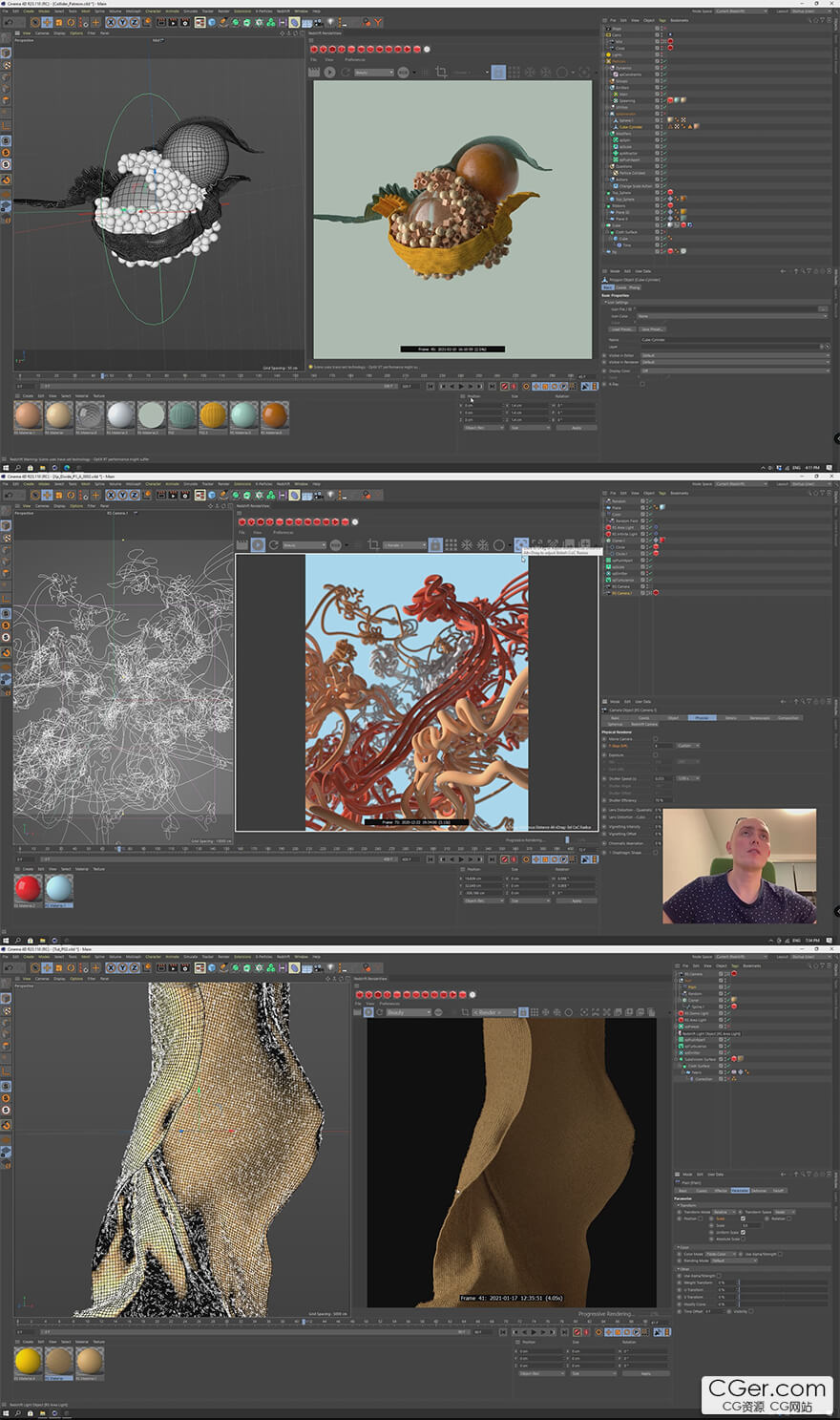Activate the Move tool in the basket scene window
The image size is (840, 1420).
point(48,22)
